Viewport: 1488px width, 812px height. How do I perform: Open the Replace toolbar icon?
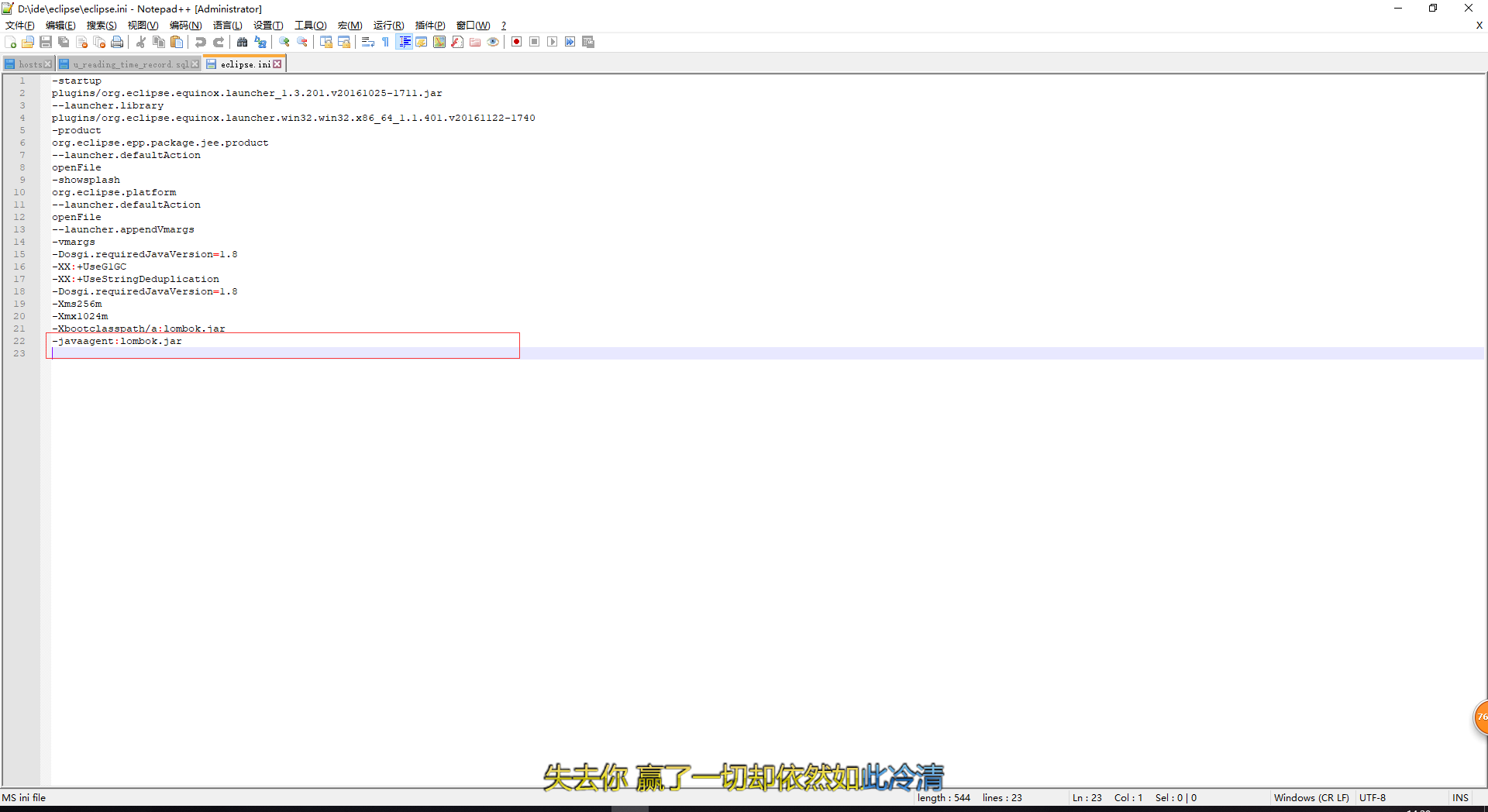tap(260, 42)
